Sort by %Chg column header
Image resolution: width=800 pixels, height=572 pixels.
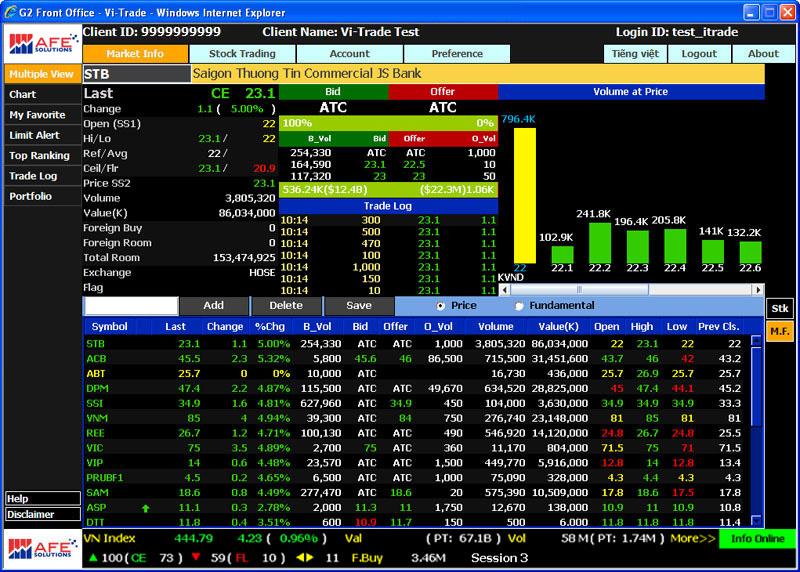coord(270,327)
